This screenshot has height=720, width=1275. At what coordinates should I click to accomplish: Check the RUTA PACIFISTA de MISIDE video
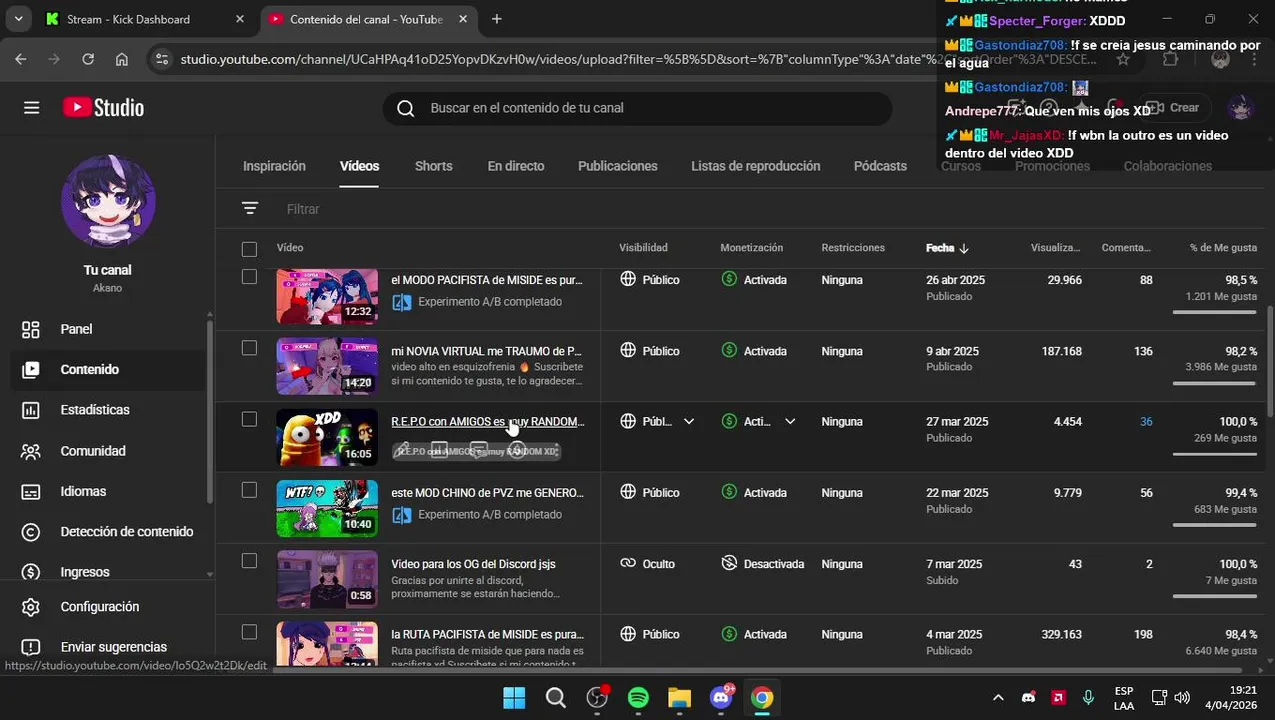[249, 632]
